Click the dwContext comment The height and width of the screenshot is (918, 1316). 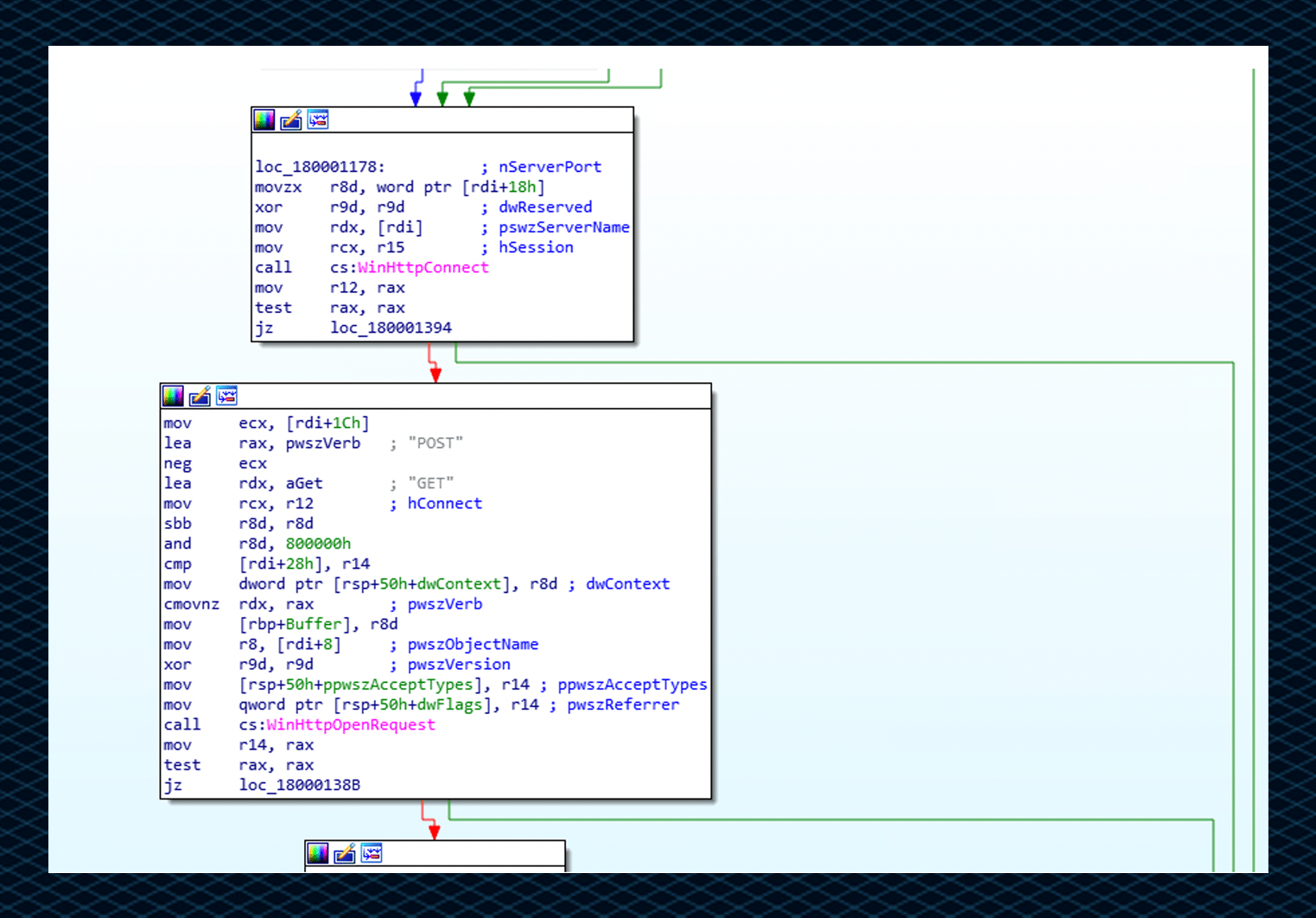pos(628,584)
